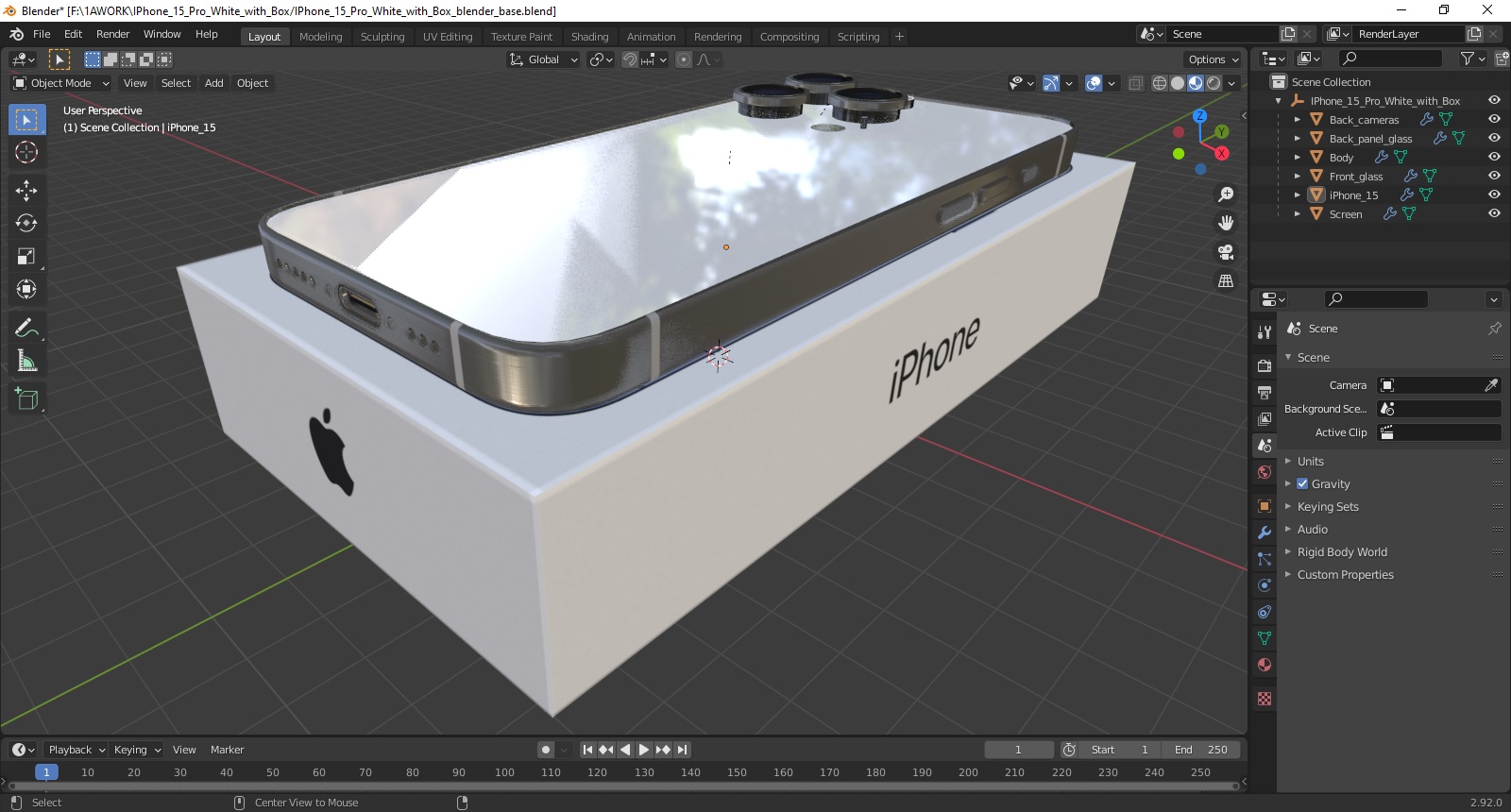1511x812 pixels.
Task: Open the Global transform orientation dropdown
Action: 543,59
